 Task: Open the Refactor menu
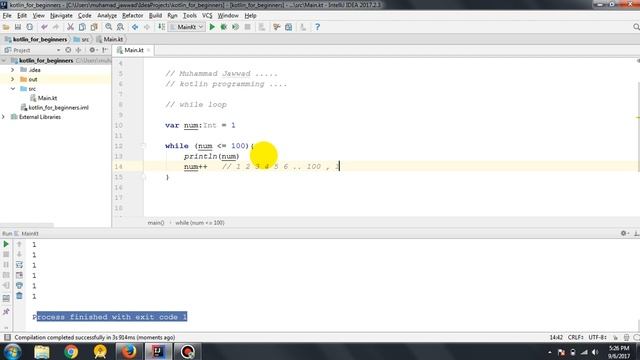point(133,16)
